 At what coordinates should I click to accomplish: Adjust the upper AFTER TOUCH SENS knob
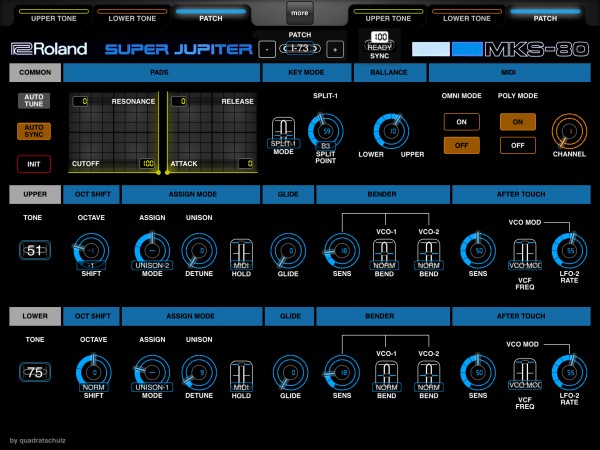point(478,251)
